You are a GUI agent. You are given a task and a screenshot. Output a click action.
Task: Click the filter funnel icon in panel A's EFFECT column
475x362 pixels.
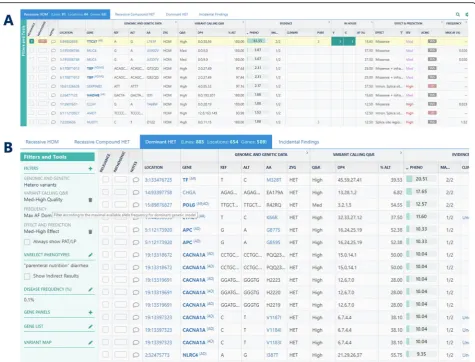[x=401, y=33]
